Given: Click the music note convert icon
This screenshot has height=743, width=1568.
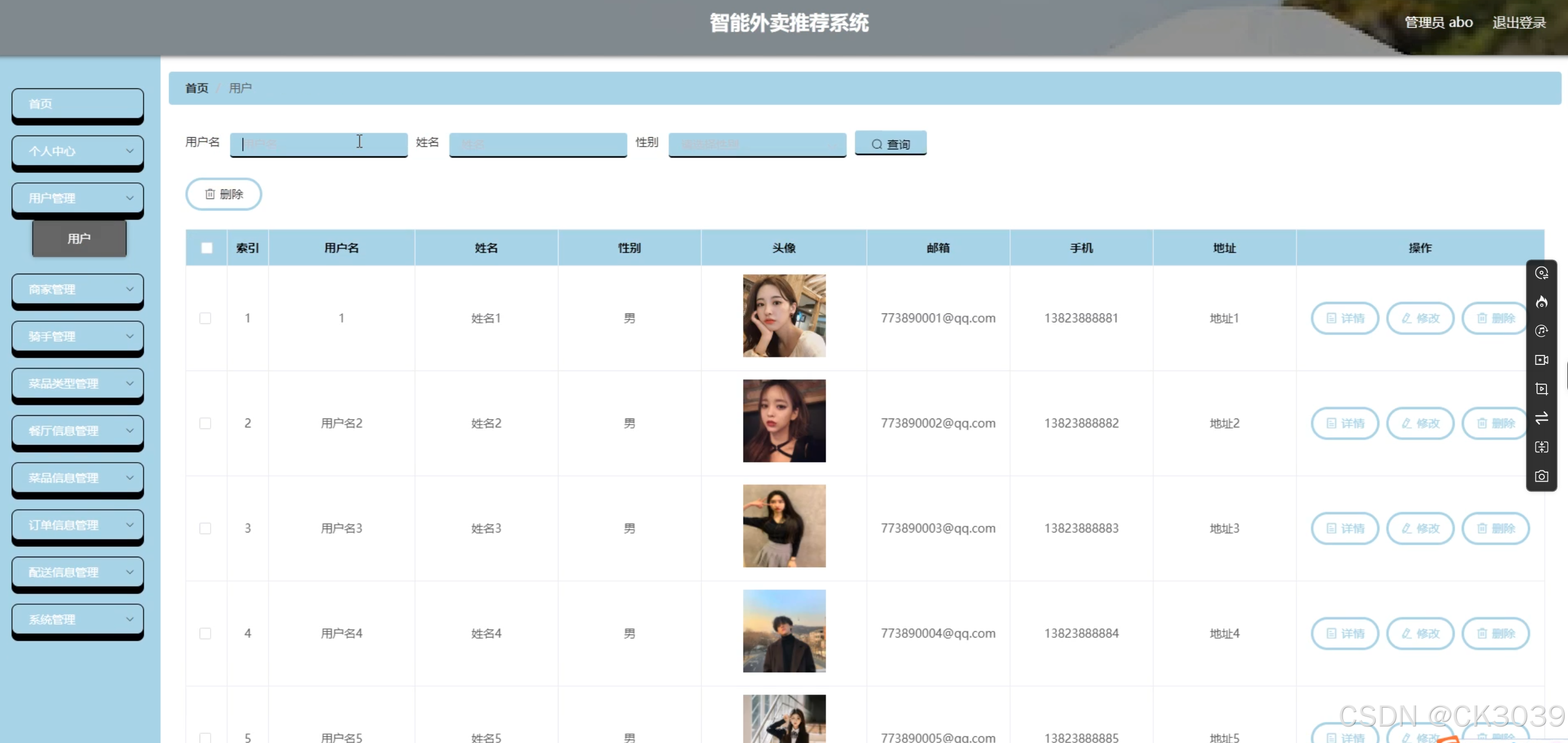Looking at the screenshot, I should [1541, 331].
